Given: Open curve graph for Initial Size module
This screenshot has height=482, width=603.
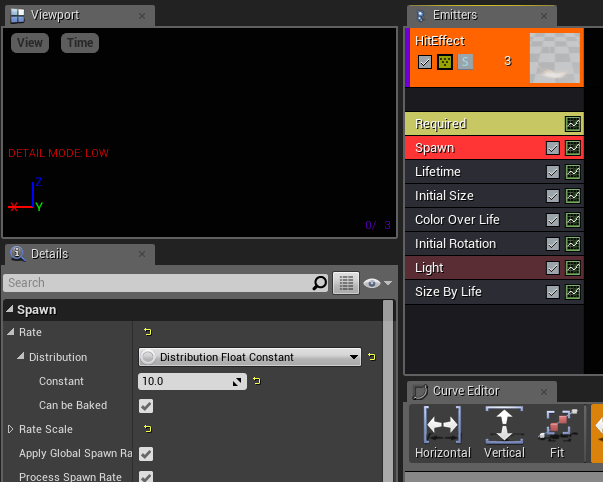Looking at the screenshot, I should [x=573, y=196].
